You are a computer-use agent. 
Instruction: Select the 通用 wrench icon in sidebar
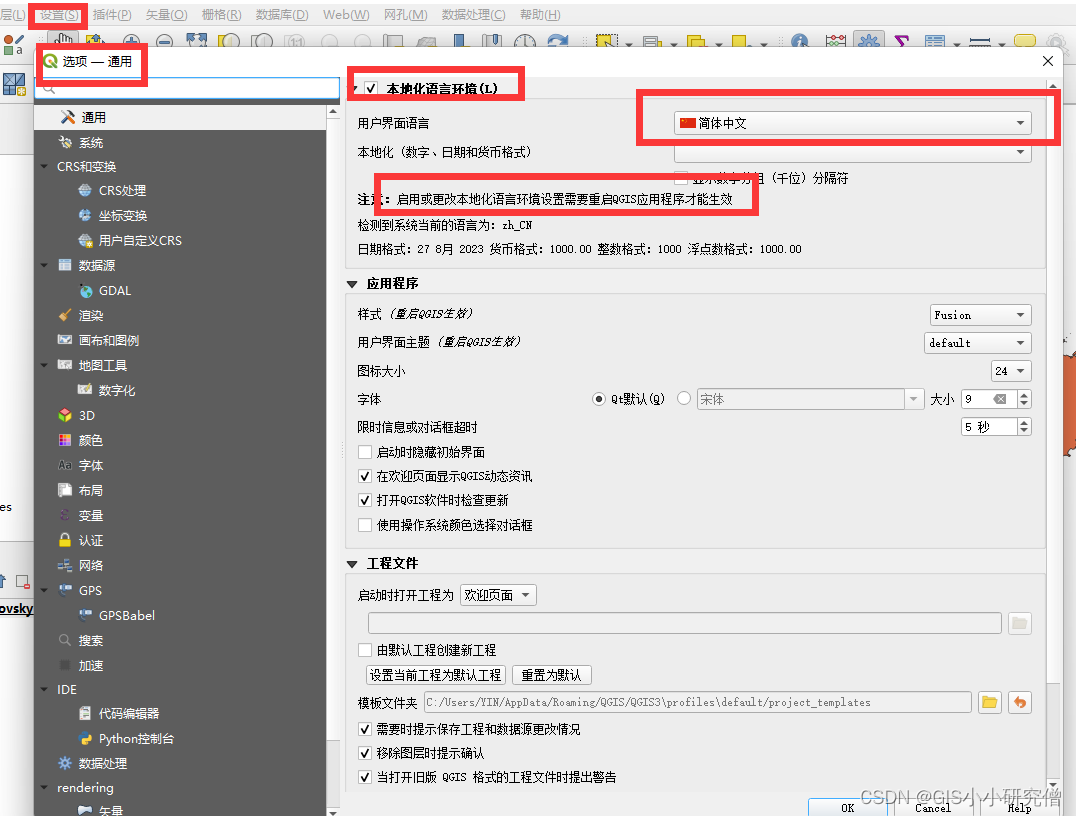tap(67, 117)
